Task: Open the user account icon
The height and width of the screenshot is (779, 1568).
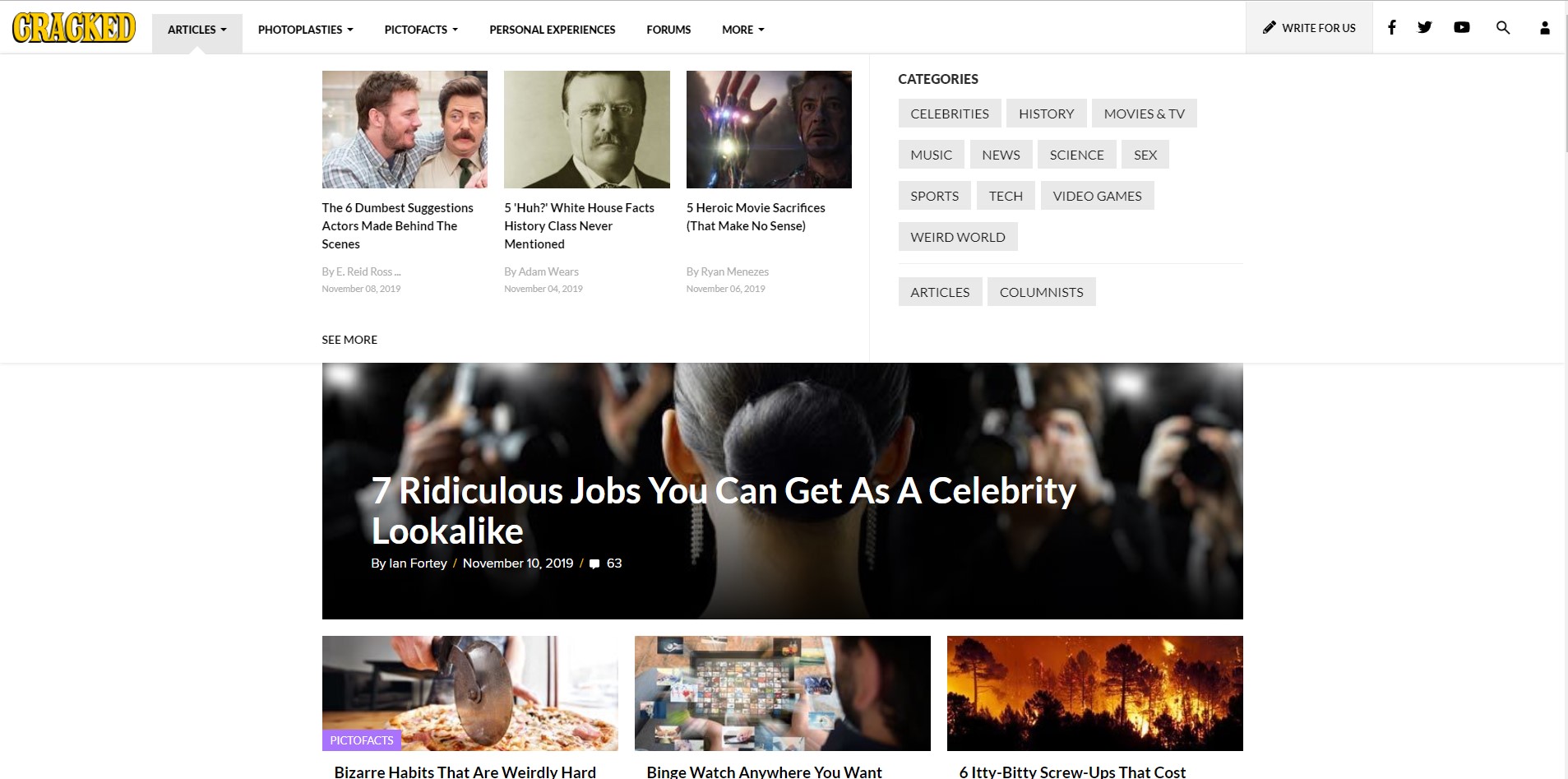Action: [x=1544, y=28]
